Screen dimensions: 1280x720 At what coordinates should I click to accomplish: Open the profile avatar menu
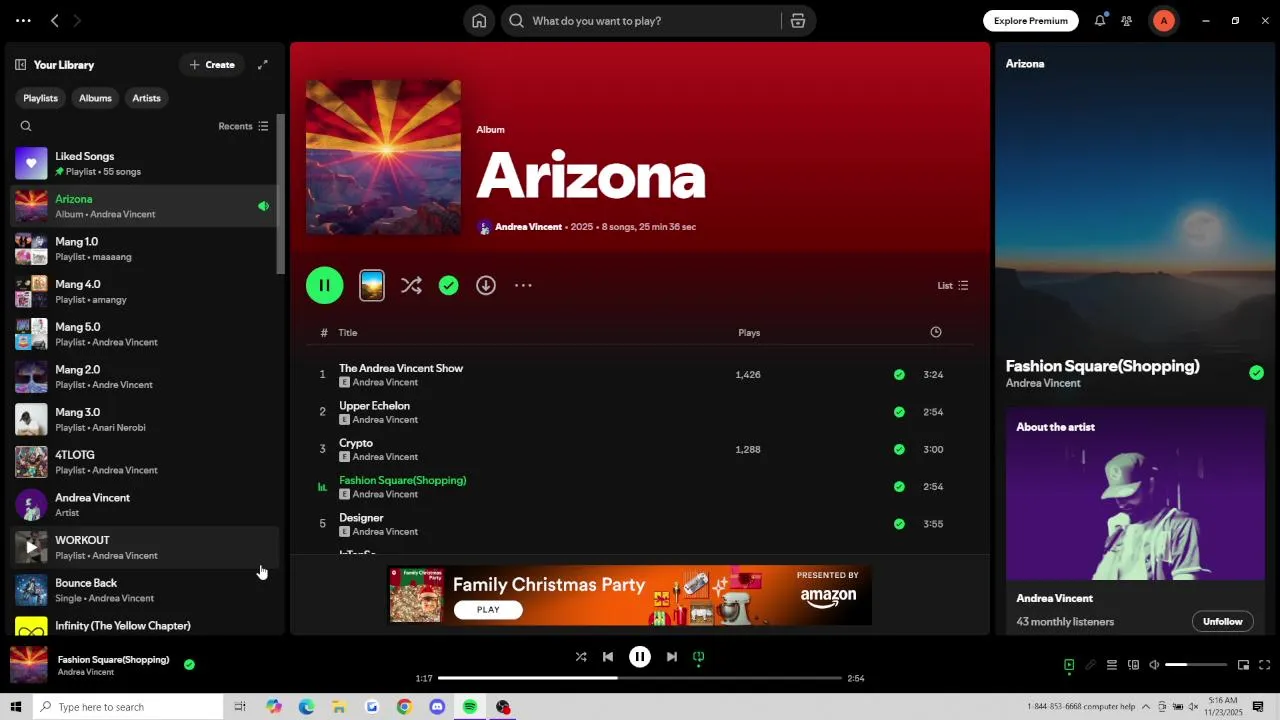coord(1163,21)
